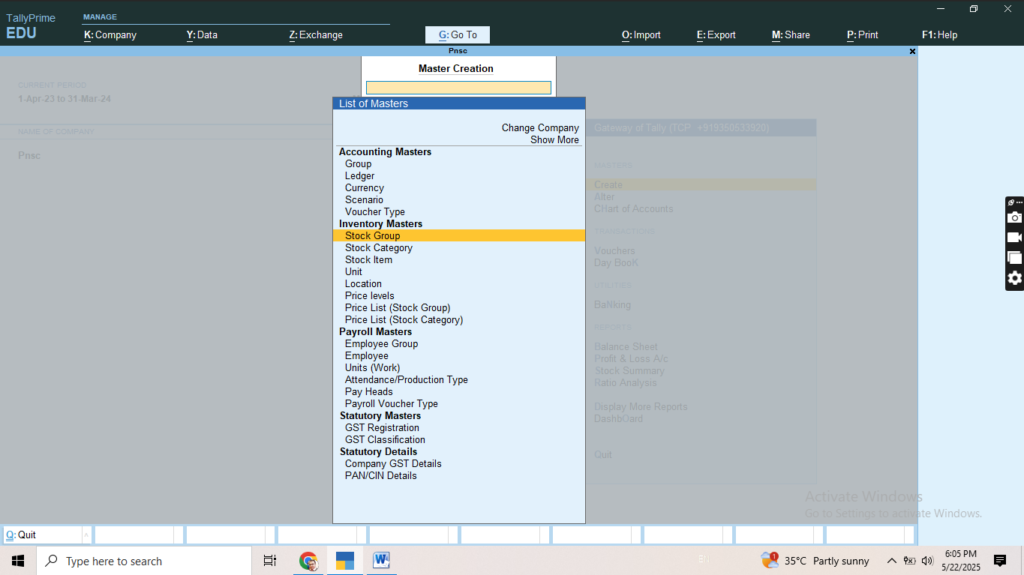Click Windows taskbar search box

point(144,561)
